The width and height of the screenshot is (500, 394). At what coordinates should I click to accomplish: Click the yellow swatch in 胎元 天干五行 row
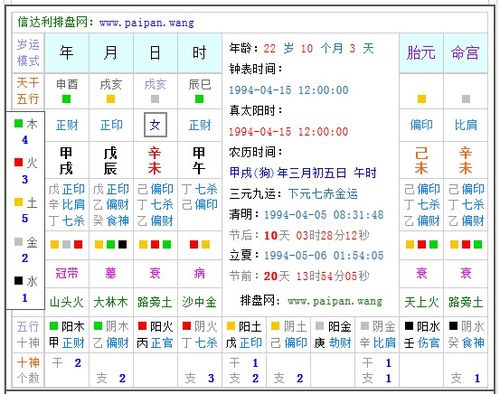click(x=422, y=99)
